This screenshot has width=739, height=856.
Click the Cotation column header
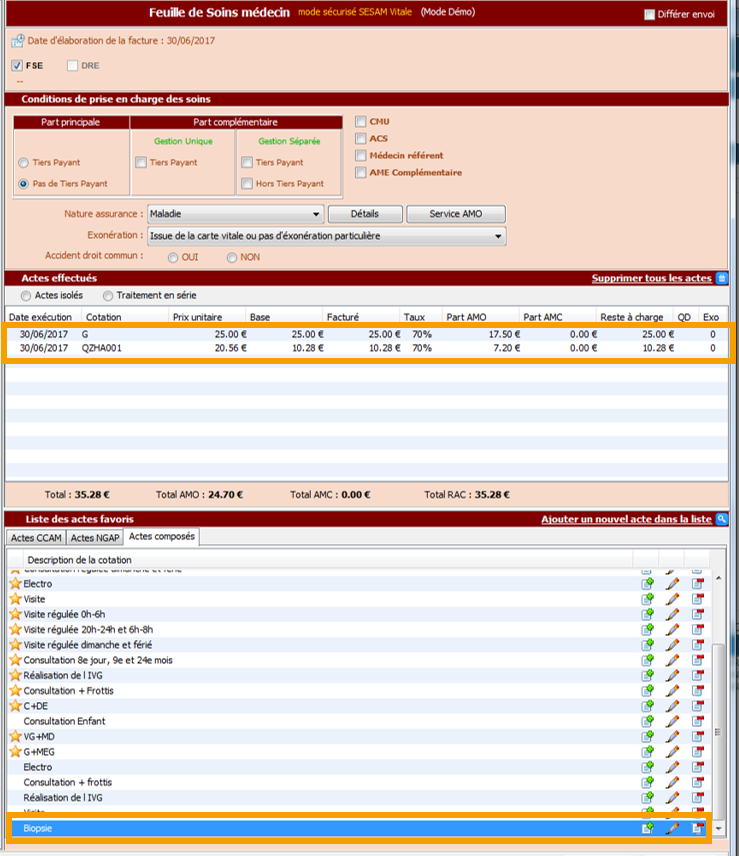point(124,317)
